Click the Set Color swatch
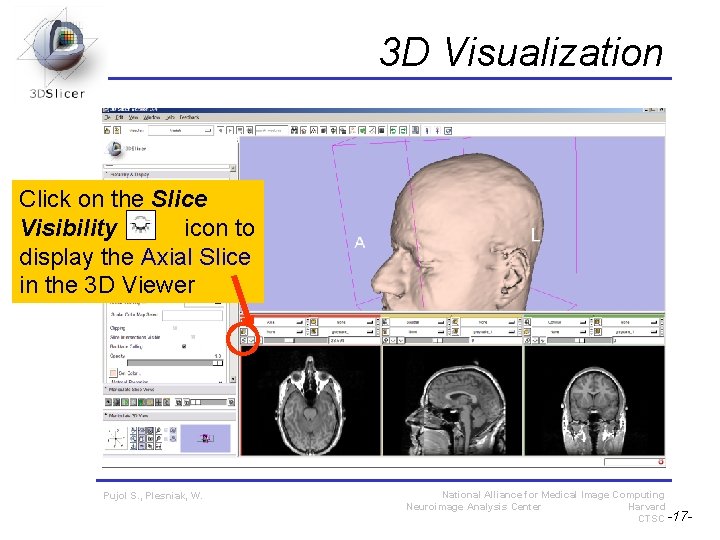The width and height of the screenshot is (720, 540). (x=113, y=373)
